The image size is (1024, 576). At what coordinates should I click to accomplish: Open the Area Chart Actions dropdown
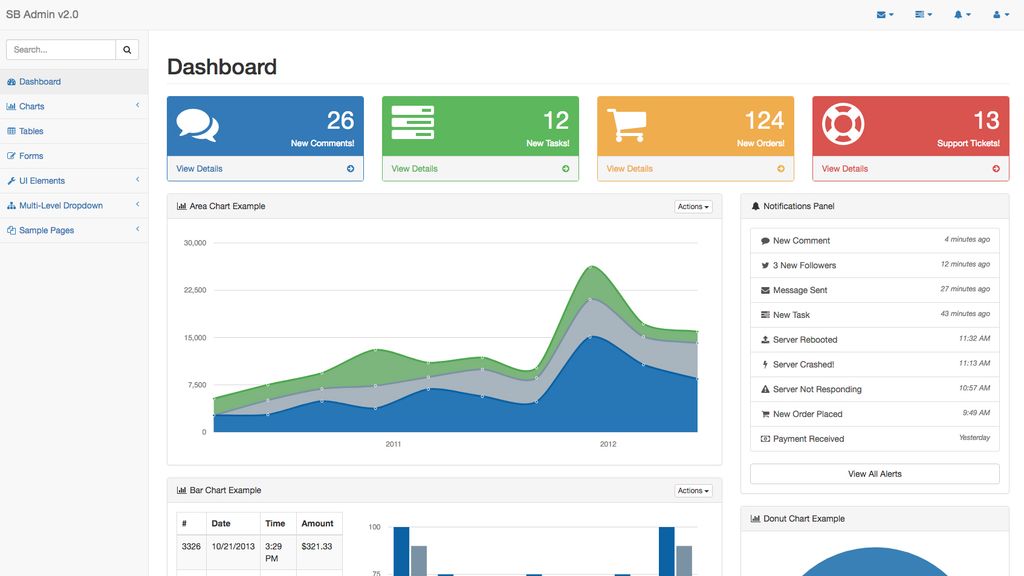694,206
